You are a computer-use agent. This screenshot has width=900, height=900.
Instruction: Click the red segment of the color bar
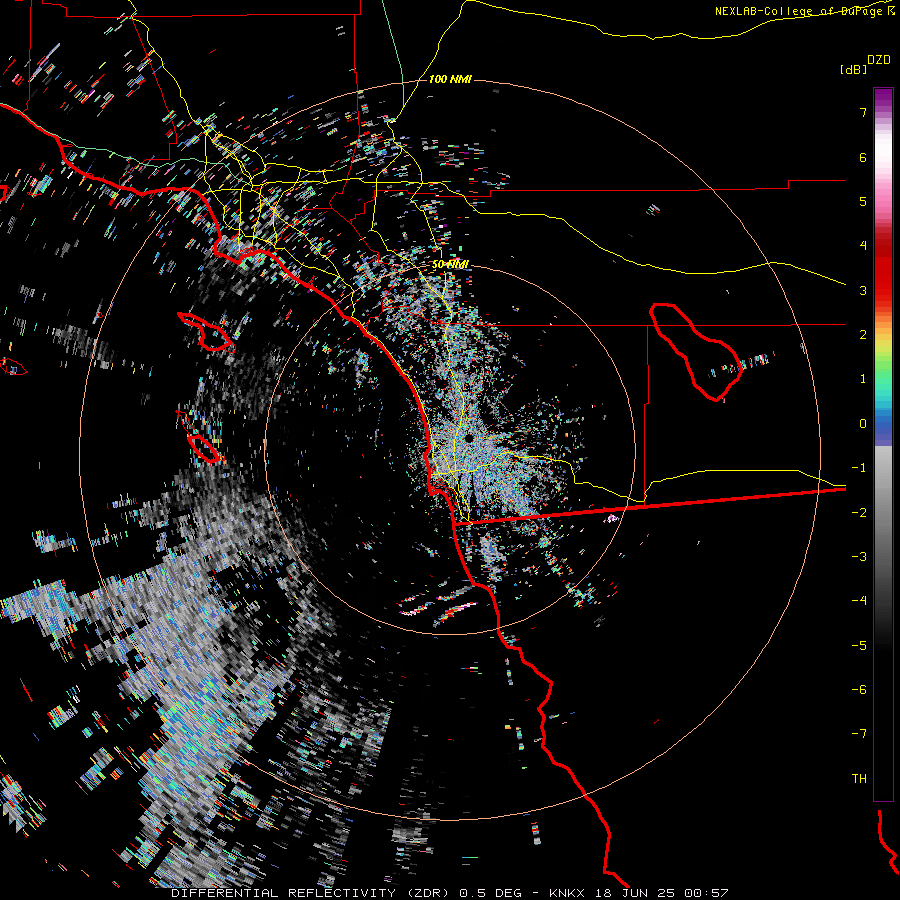tap(883, 270)
